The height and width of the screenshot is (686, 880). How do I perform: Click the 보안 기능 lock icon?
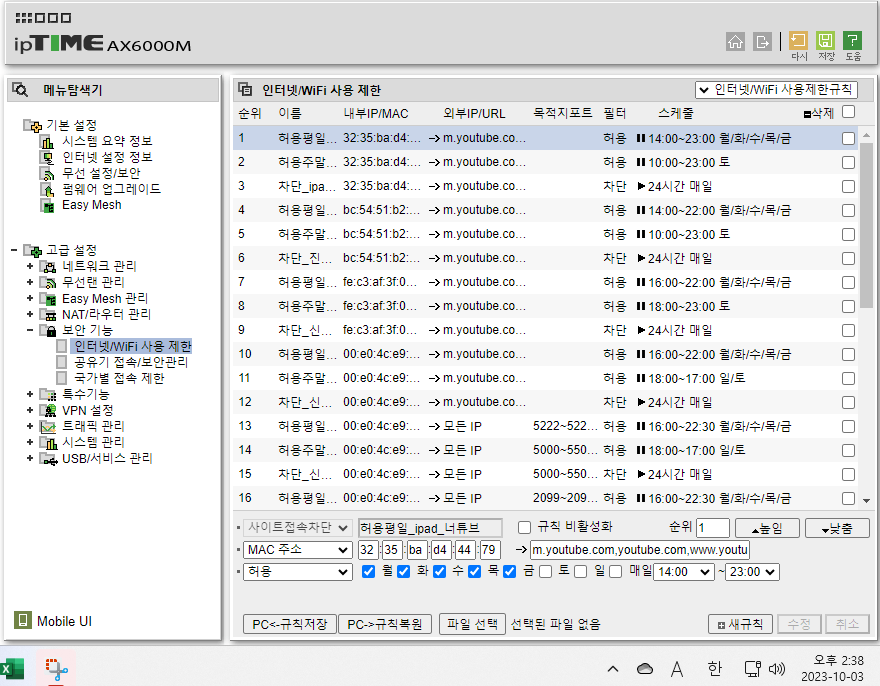tap(48, 331)
